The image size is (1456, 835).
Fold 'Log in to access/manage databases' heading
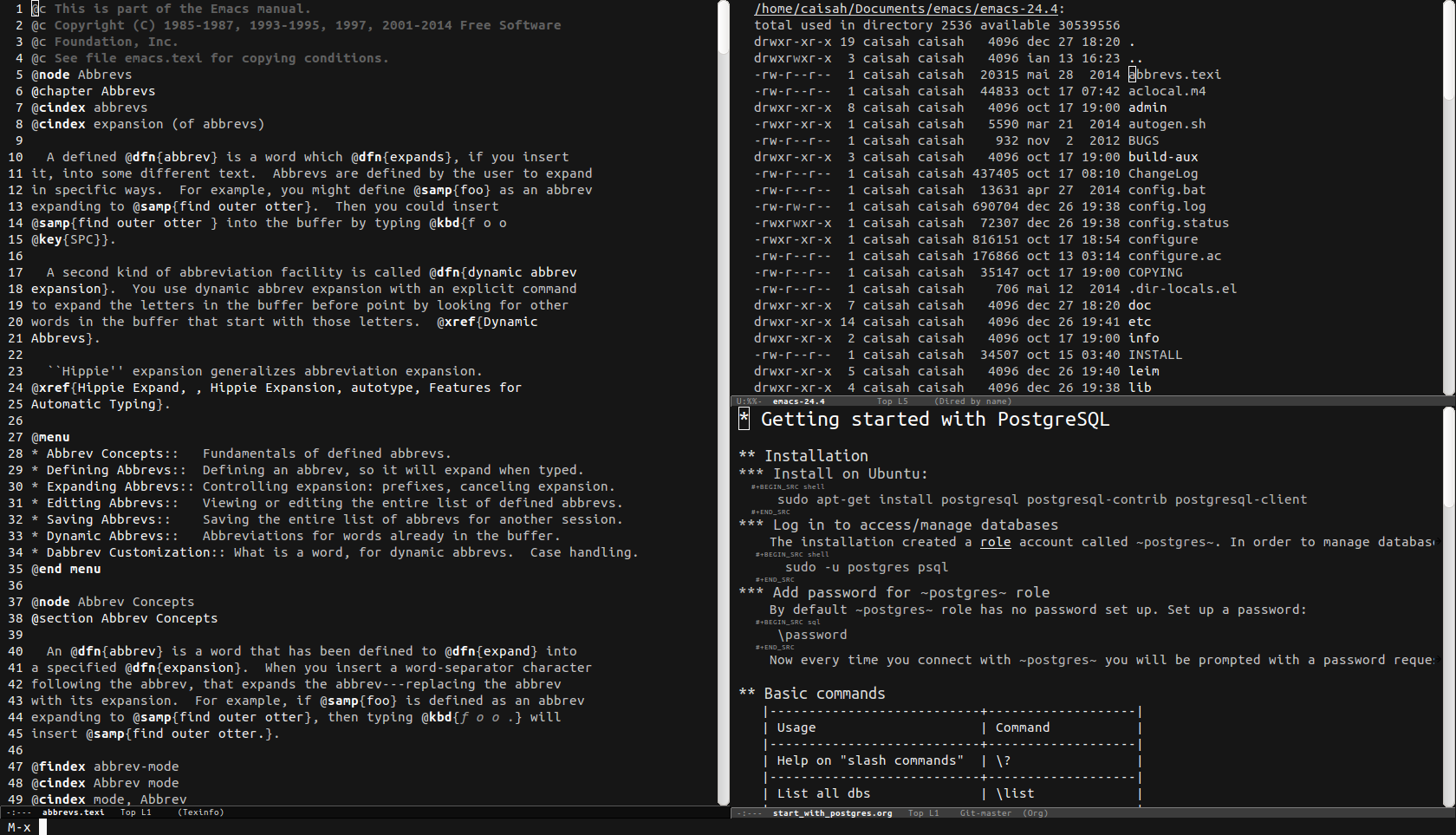coord(898,525)
